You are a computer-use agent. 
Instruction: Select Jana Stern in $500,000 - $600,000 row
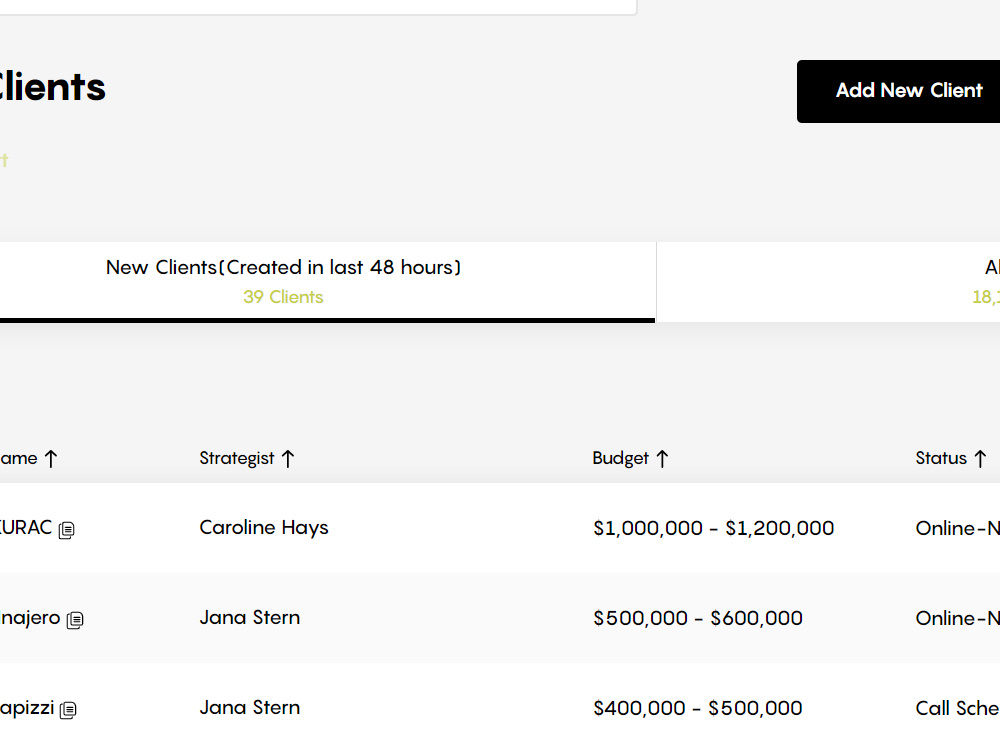coord(249,617)
